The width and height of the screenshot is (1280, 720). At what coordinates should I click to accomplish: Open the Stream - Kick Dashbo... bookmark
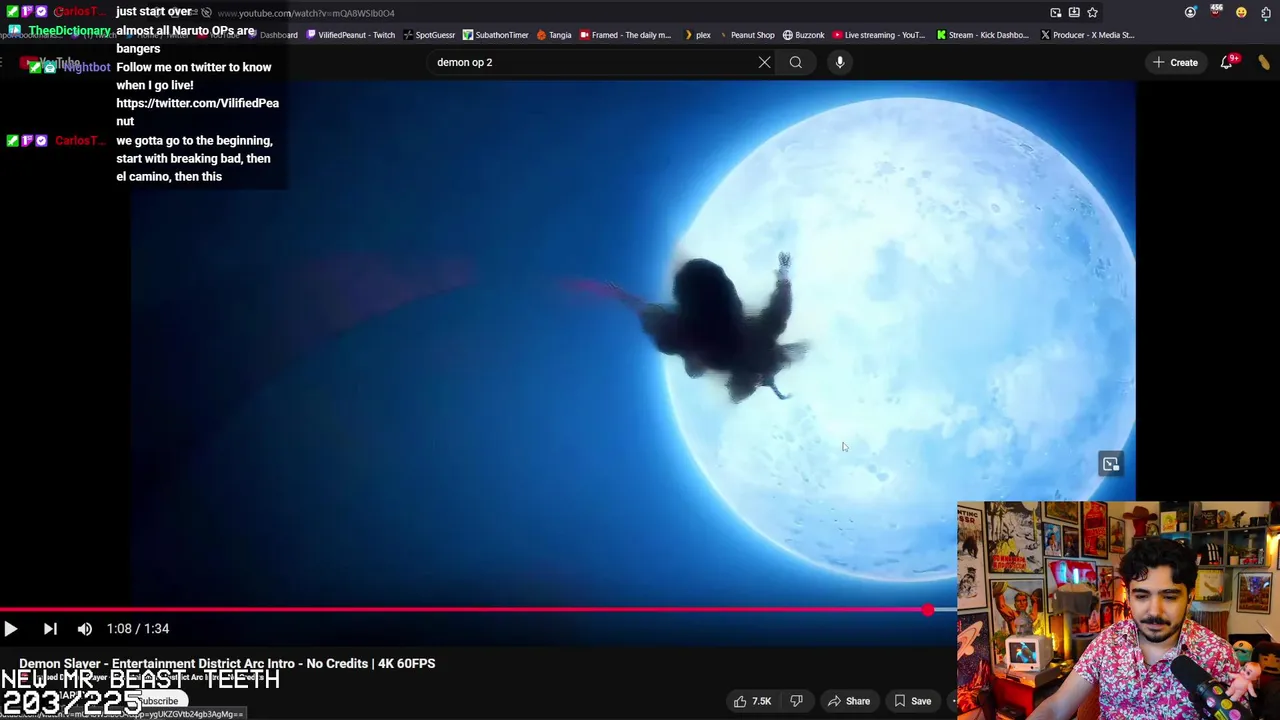click(x=982, y=35)
